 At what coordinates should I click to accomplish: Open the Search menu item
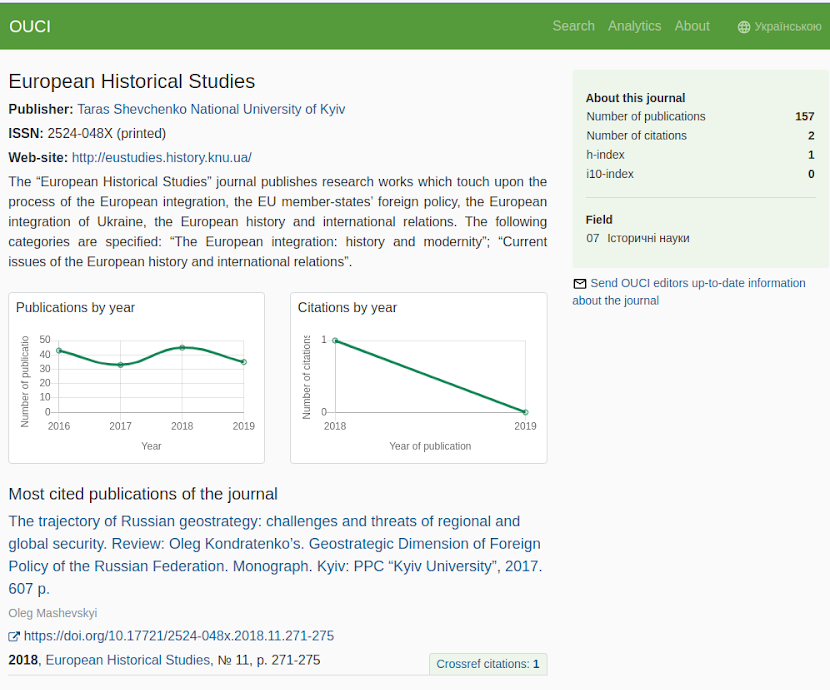pos(573,26)
